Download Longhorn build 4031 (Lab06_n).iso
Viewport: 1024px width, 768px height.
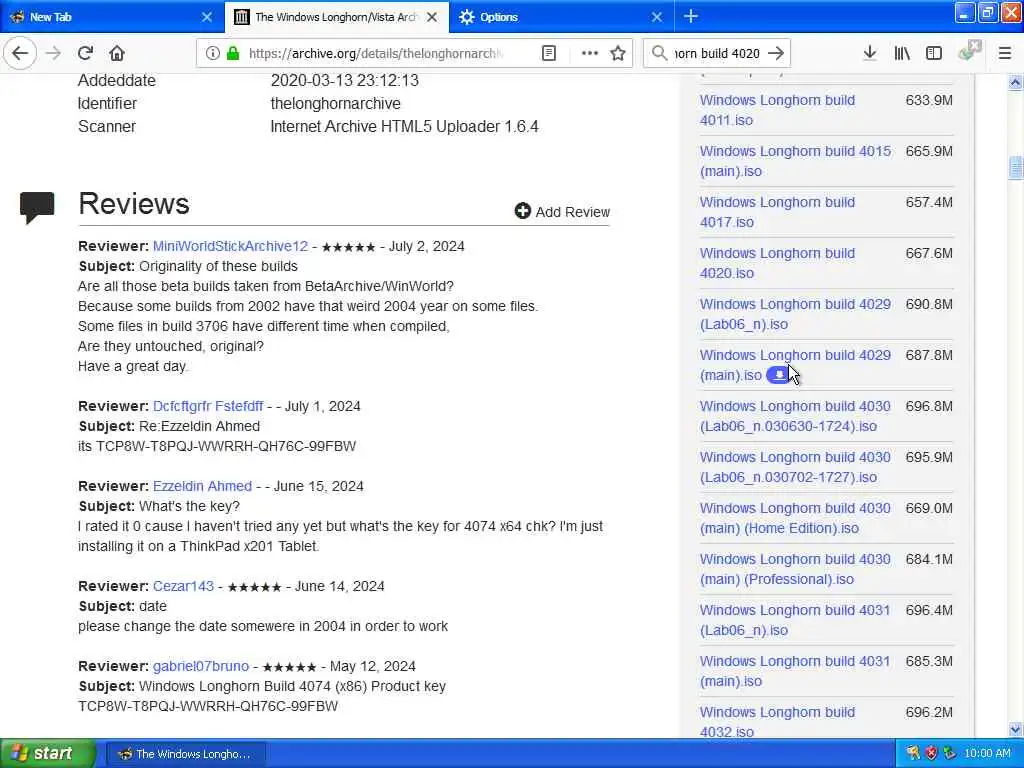[795, 620]
